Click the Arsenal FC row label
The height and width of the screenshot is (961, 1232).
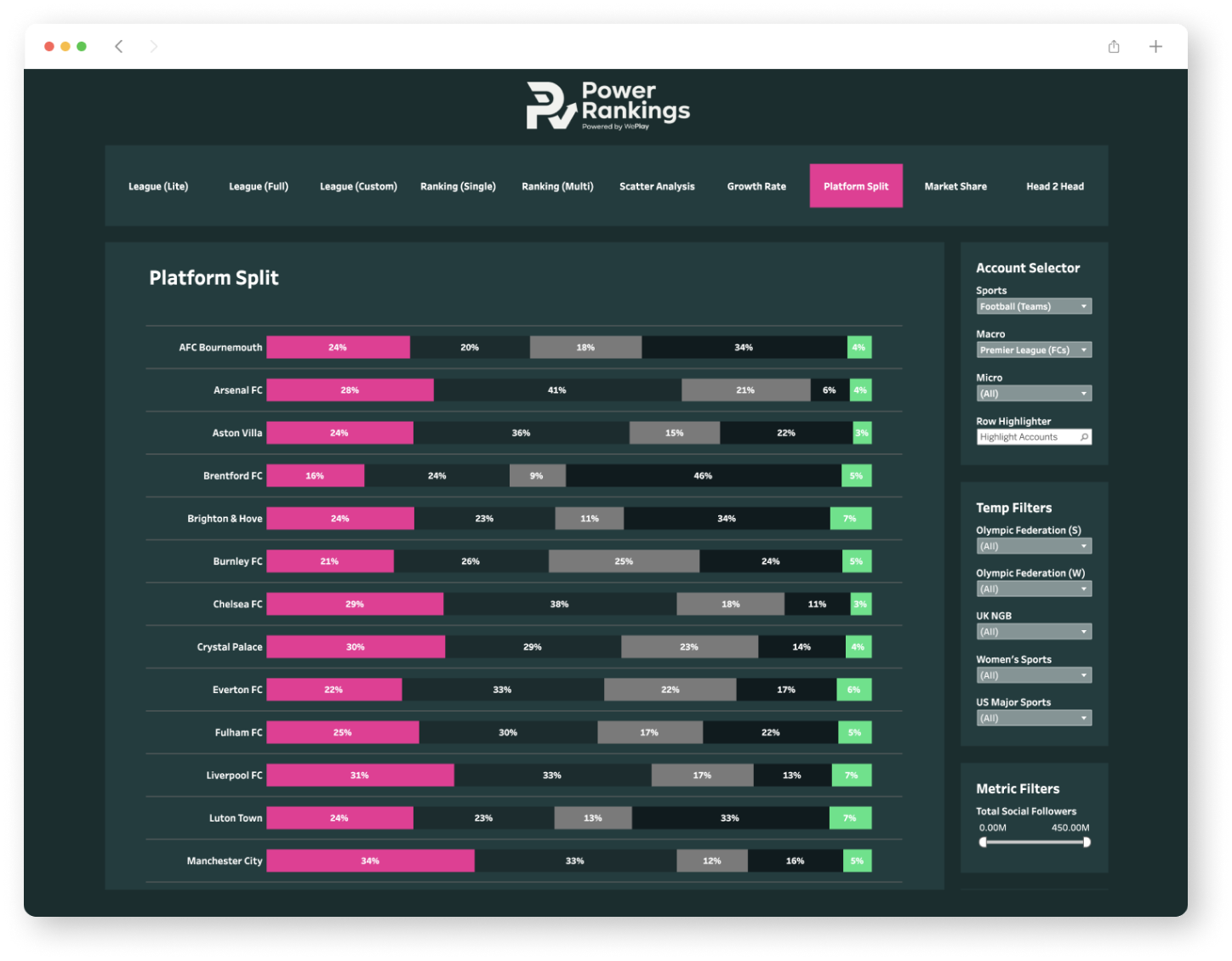[x=238, y=390]
